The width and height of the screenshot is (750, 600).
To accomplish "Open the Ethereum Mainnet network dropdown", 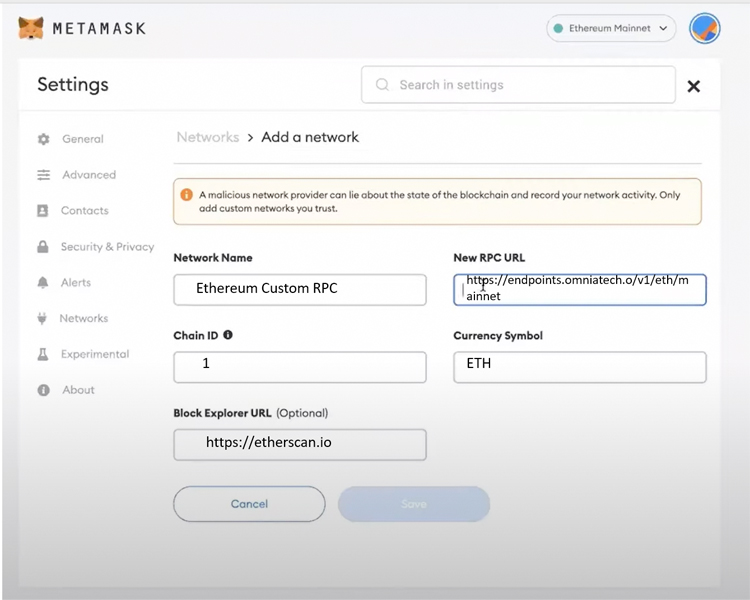I will pos(611,28).
